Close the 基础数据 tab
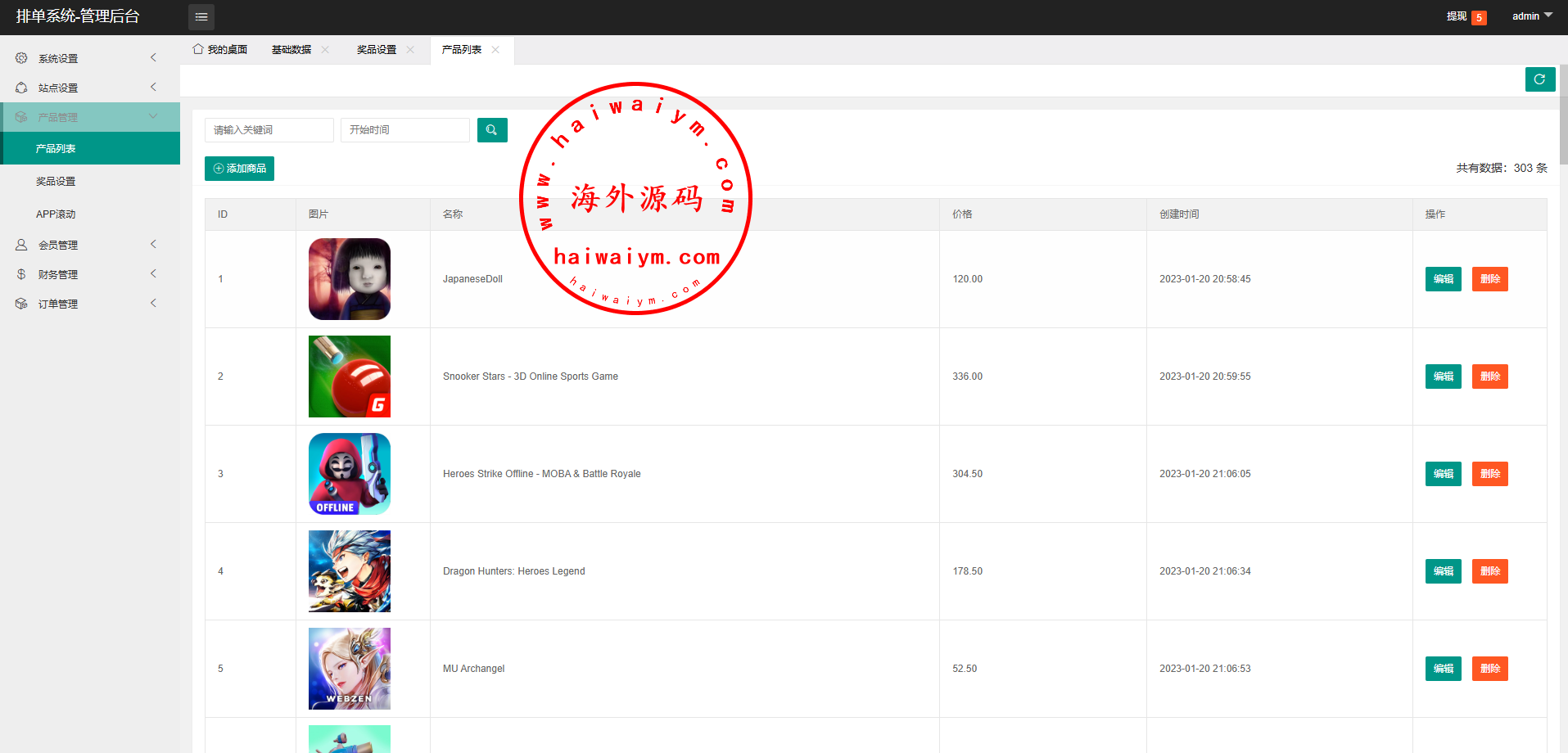This screenshot has height=753, width=1568. (325, 50)
